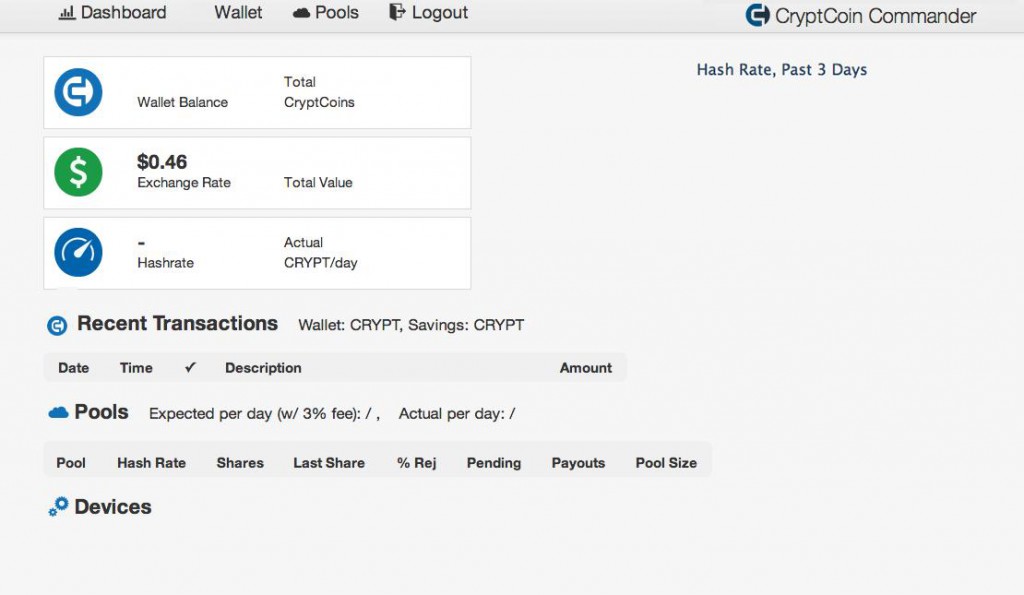This screenshot has width=1024, height=595.
Task: Click the Pending column header
Action: 494,462
